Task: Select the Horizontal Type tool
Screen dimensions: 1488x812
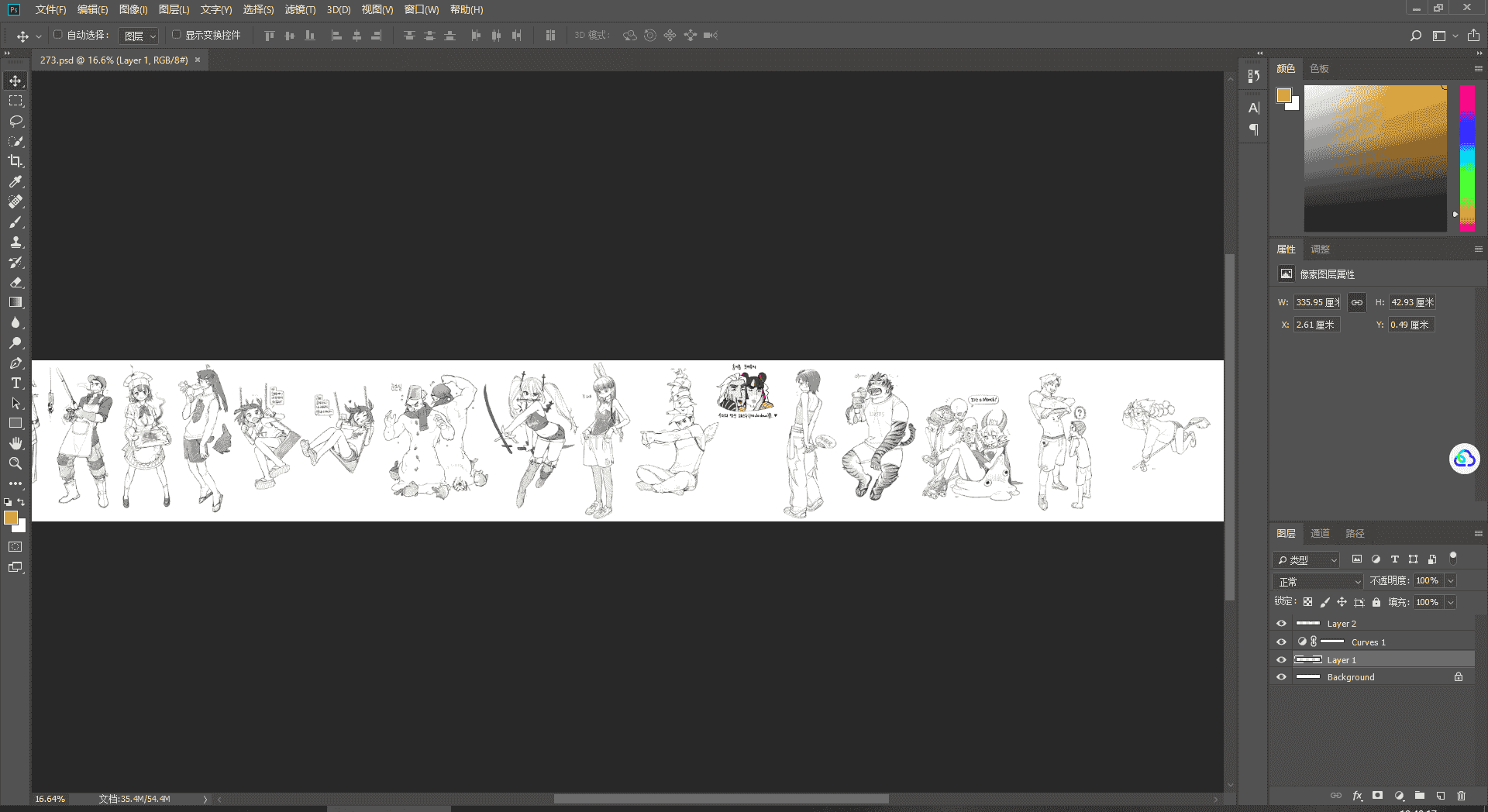Action: pos(15,383)
